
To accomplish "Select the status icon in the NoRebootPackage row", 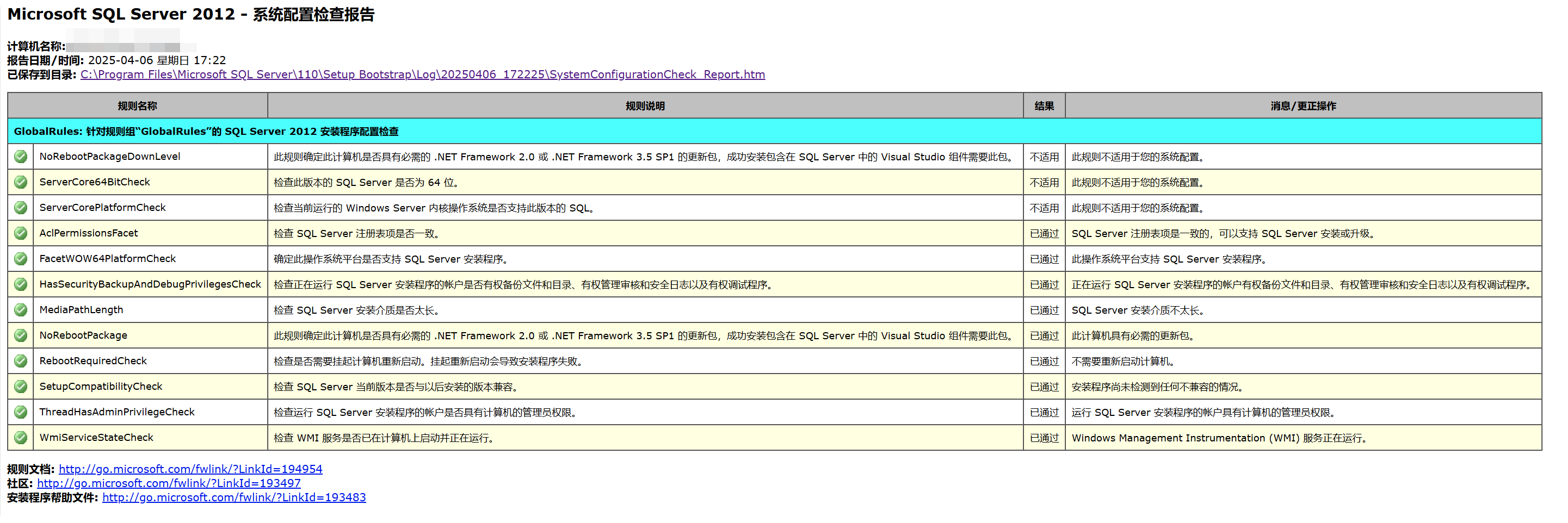I will tap(21, 335).
